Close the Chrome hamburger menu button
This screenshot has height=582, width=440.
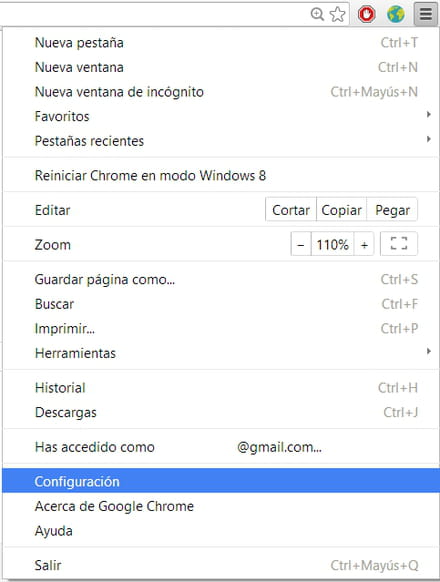[425, 14]
